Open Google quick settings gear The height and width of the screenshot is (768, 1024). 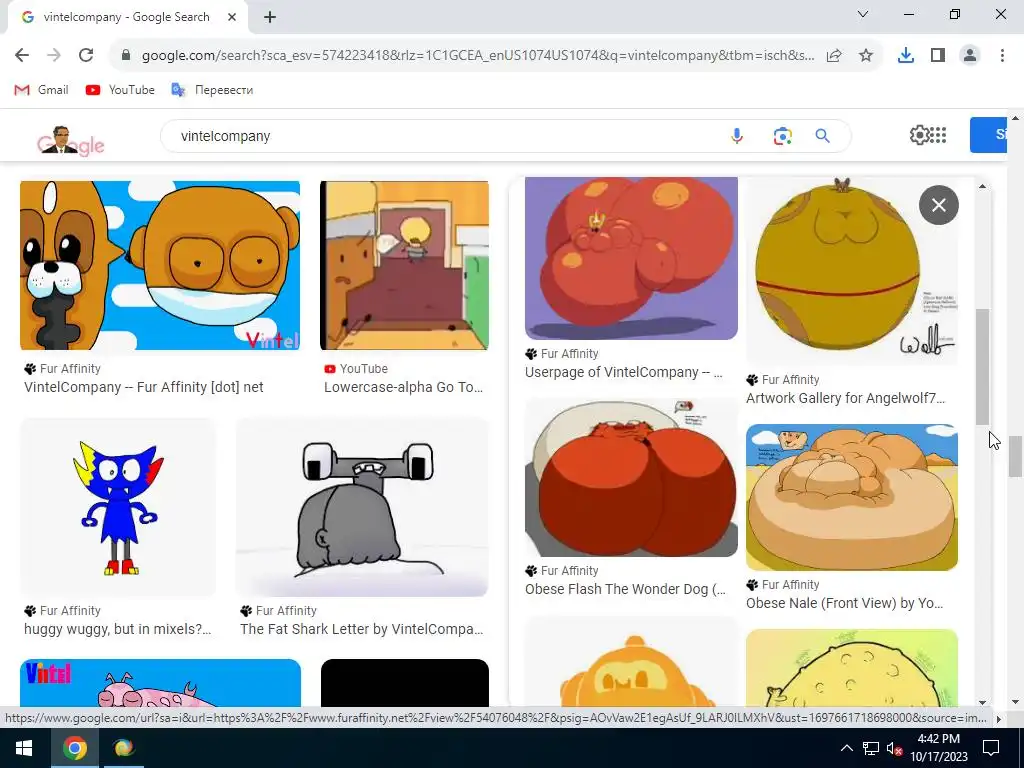click(919, 135)
